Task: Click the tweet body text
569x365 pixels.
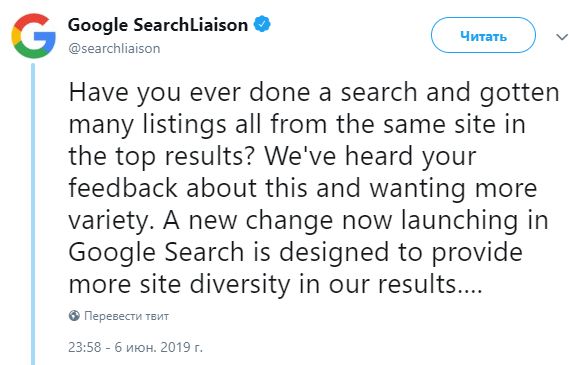Action: pyautogui.click(x=314, y=188)
